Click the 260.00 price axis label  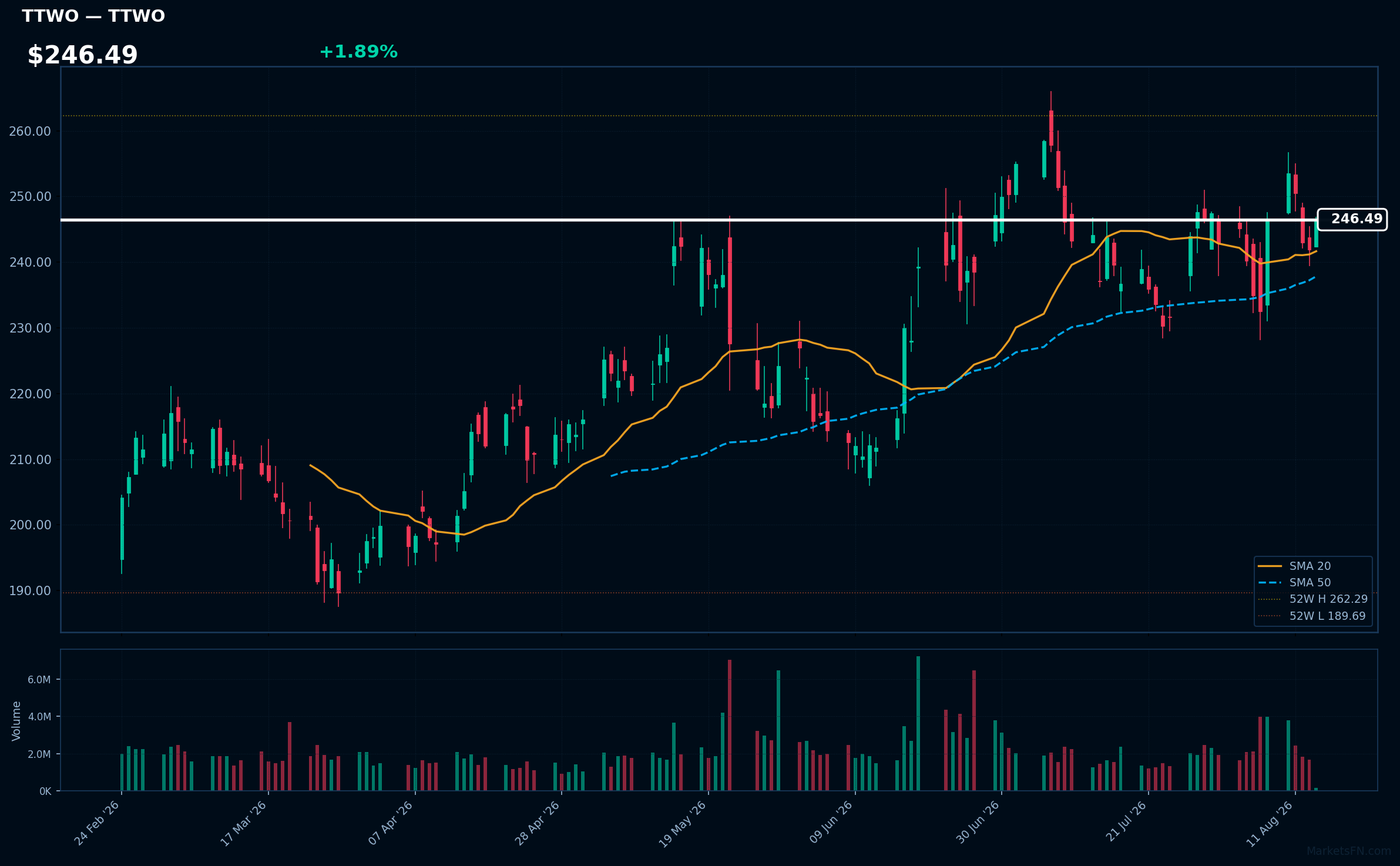tap(30, 131)
